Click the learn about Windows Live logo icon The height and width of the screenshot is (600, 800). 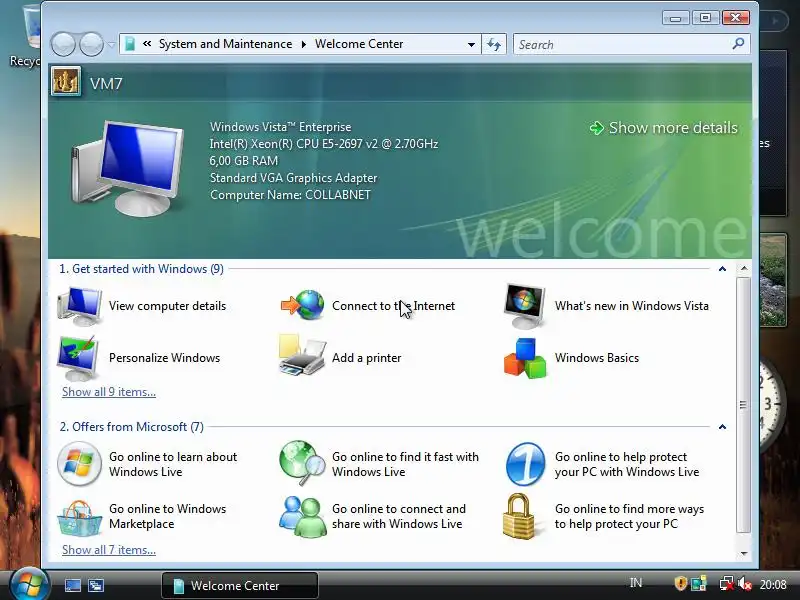[x=79, y=464]
